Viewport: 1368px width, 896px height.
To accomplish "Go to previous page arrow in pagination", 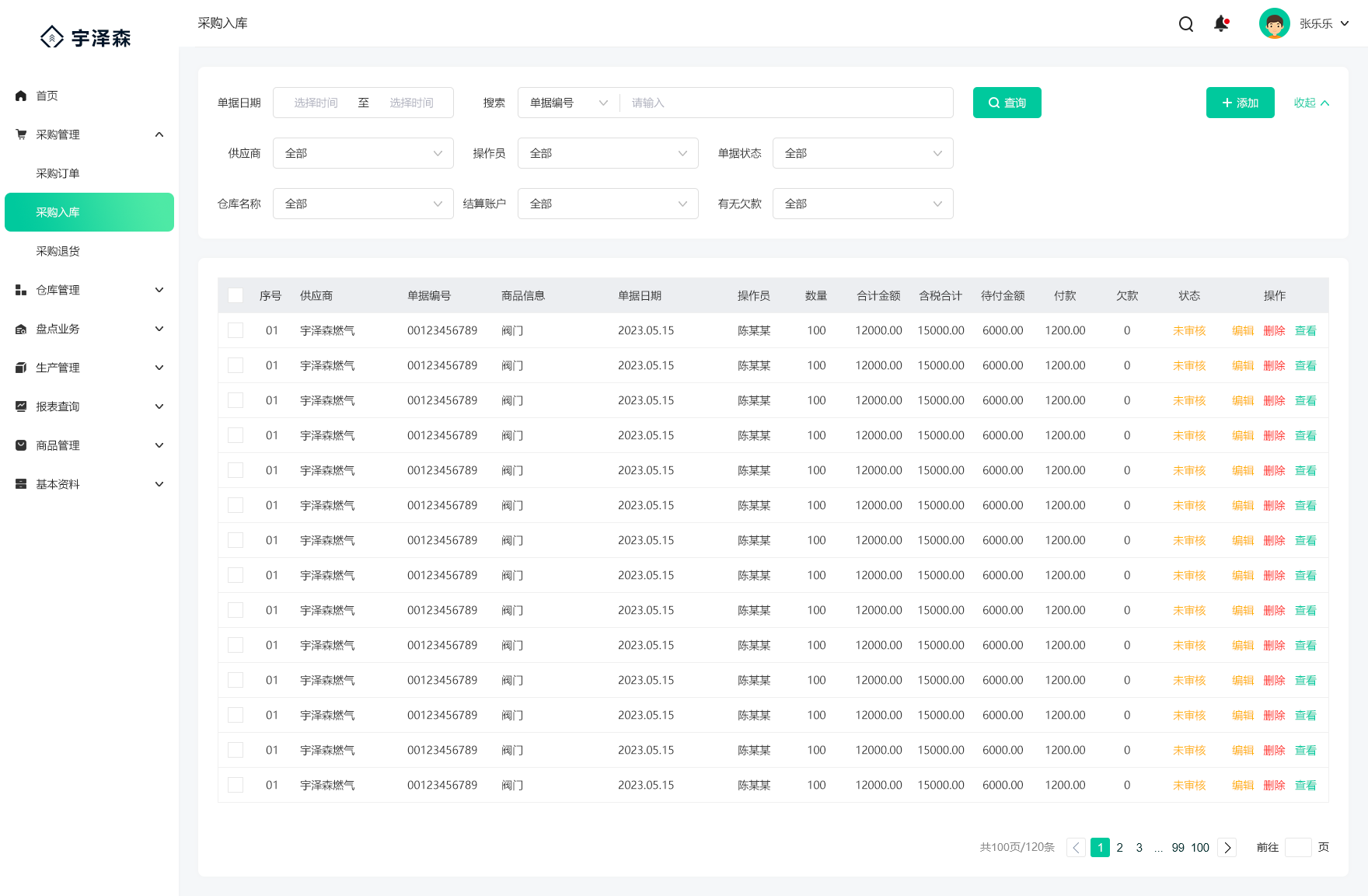I will 1076,847.
